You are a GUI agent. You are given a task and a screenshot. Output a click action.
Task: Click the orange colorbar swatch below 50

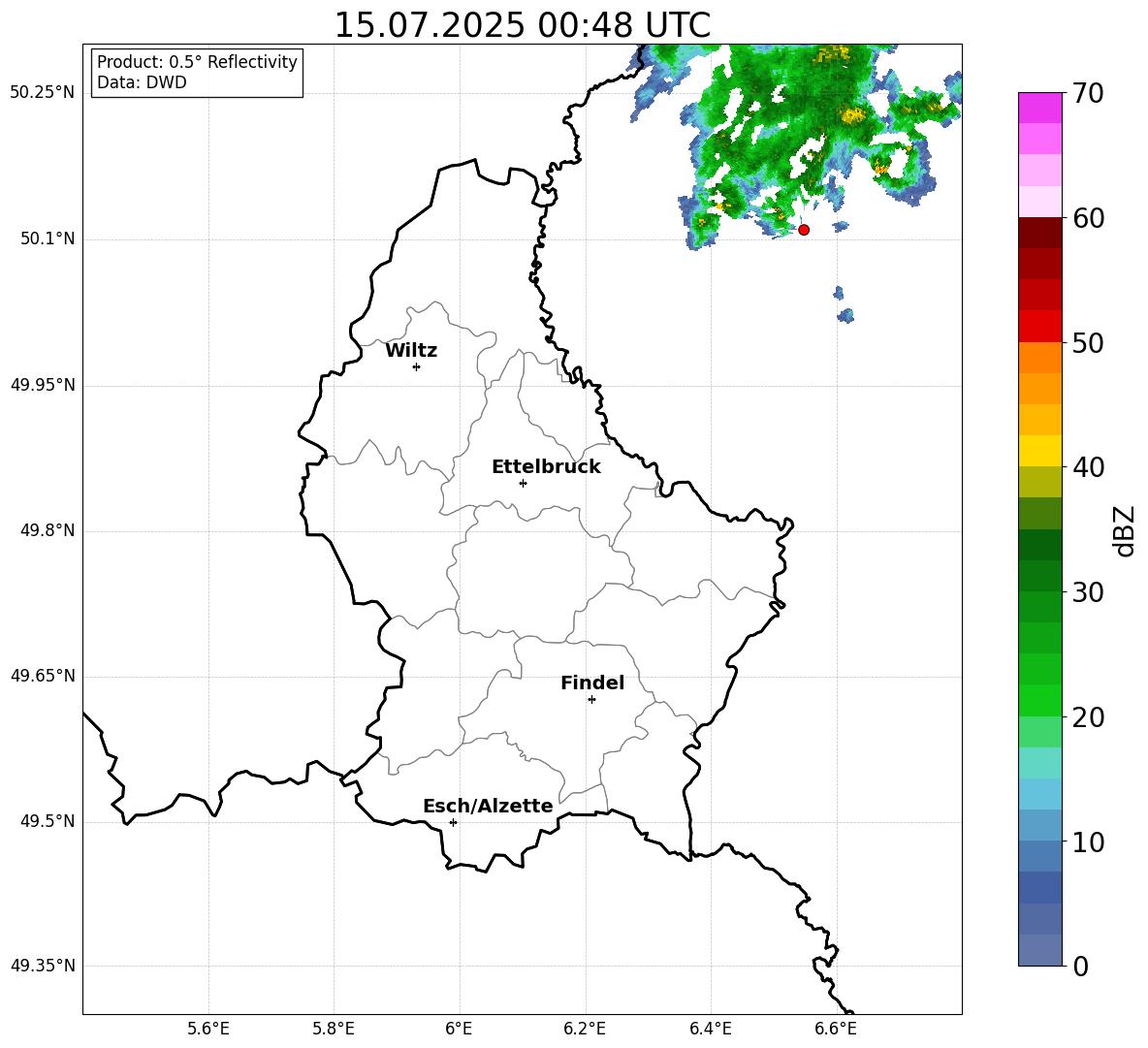click(1040, 358)
